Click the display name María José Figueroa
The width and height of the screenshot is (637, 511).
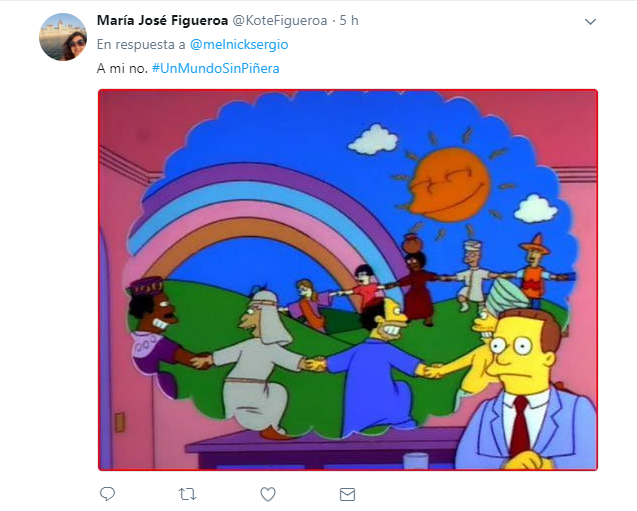click(162, 20)
